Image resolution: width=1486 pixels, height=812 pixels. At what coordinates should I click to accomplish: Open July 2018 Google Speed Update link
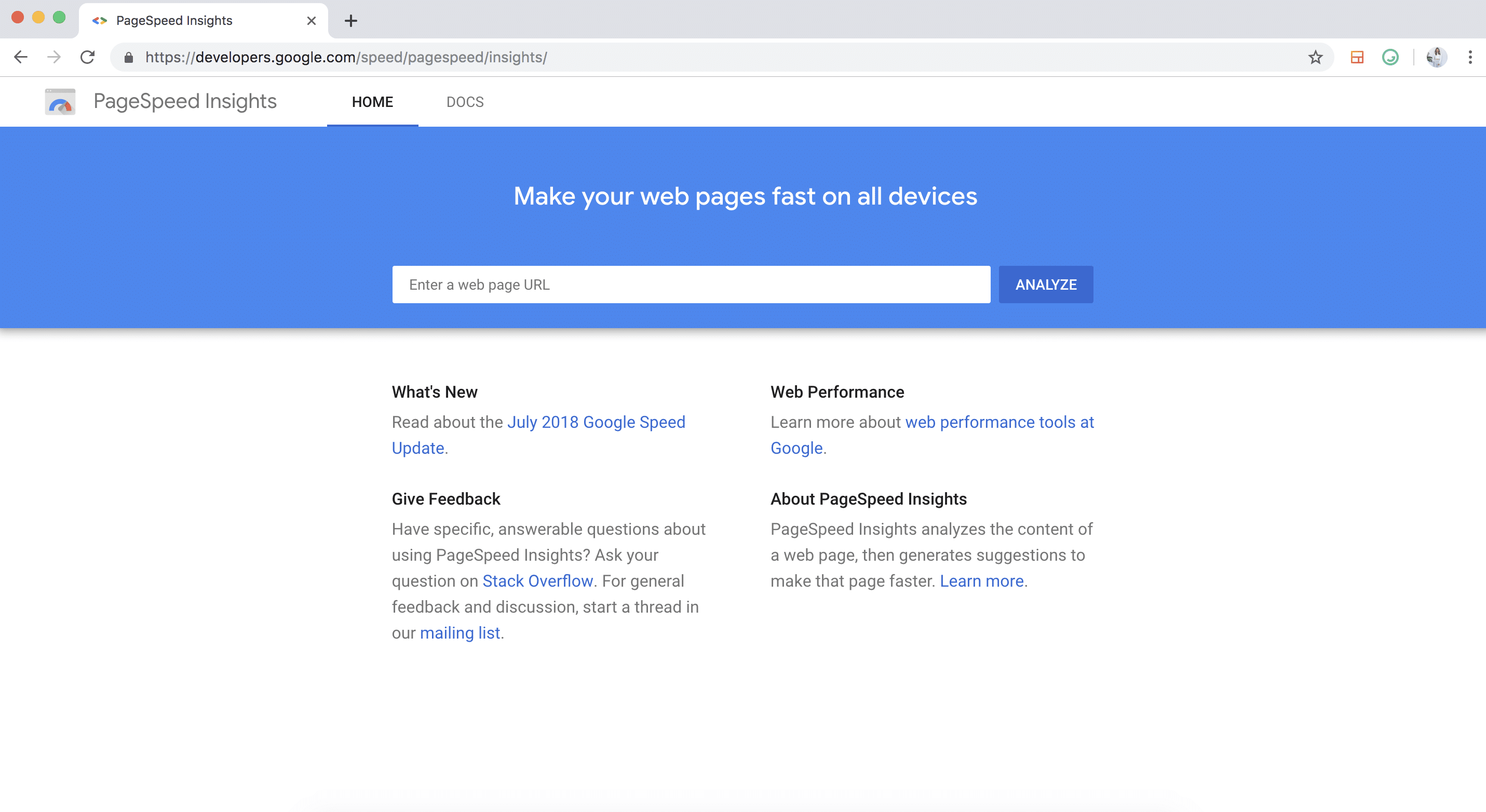coord(539,435)
